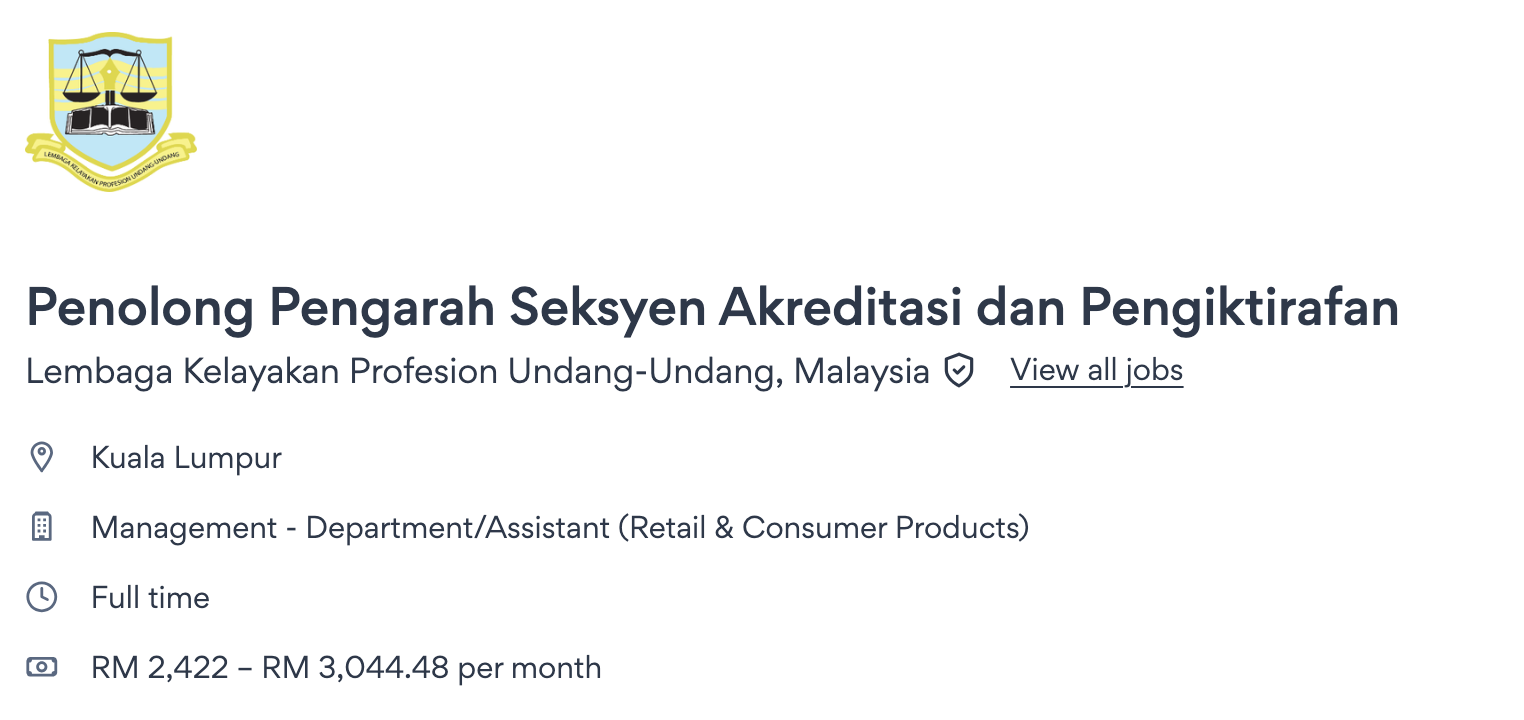Click the word Malaysia in the company name
1524x720 pixels.
tap(861, 372)
